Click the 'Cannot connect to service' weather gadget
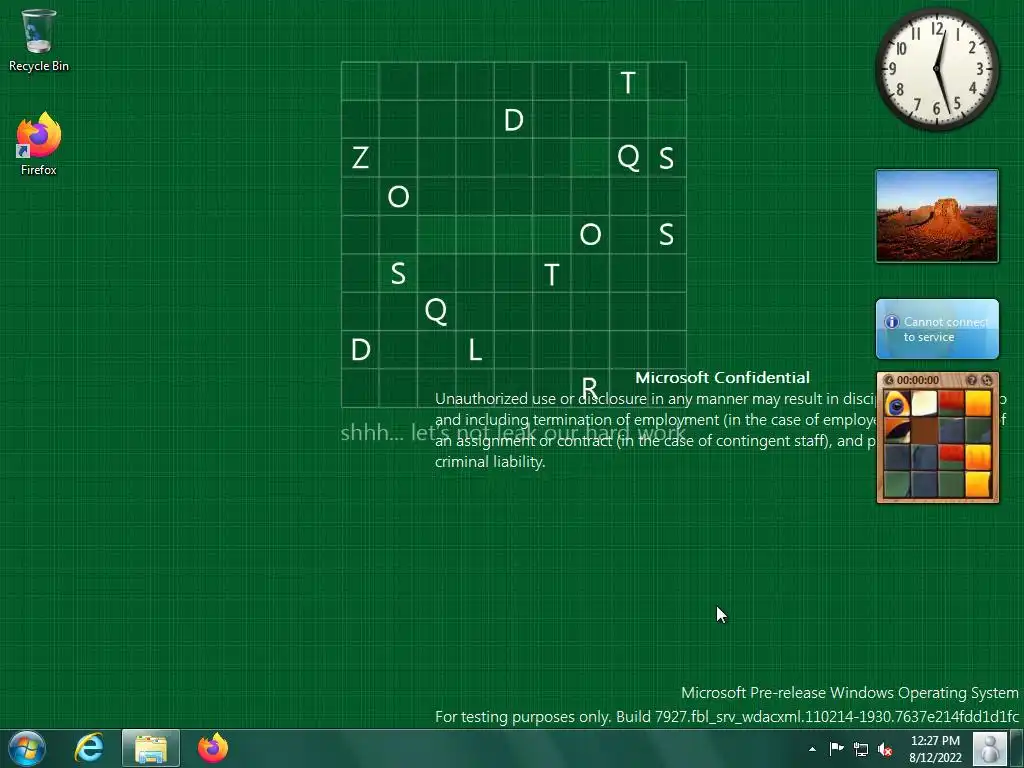 coord(937,329)
